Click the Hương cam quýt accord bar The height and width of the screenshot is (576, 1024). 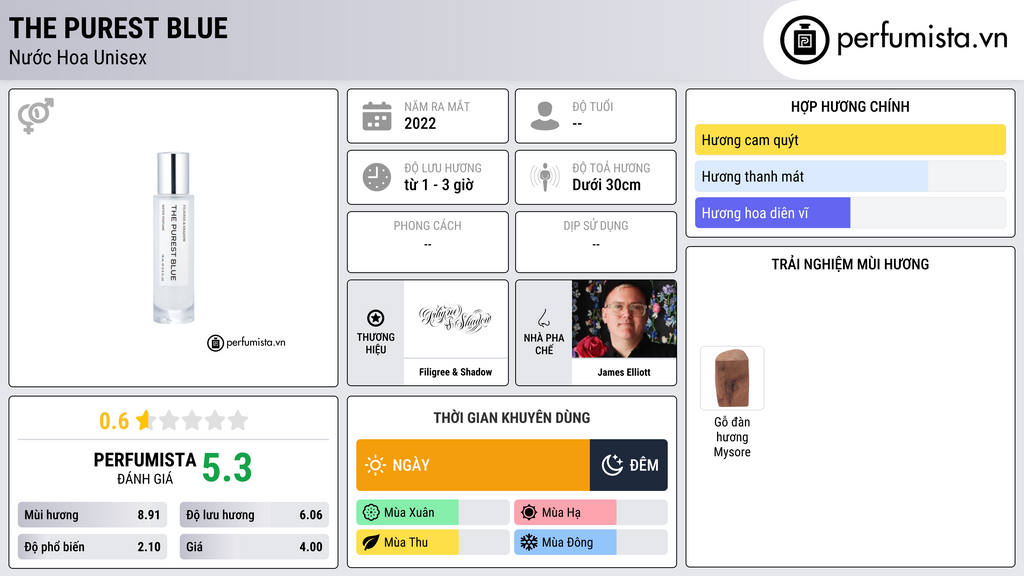point(850,140)
